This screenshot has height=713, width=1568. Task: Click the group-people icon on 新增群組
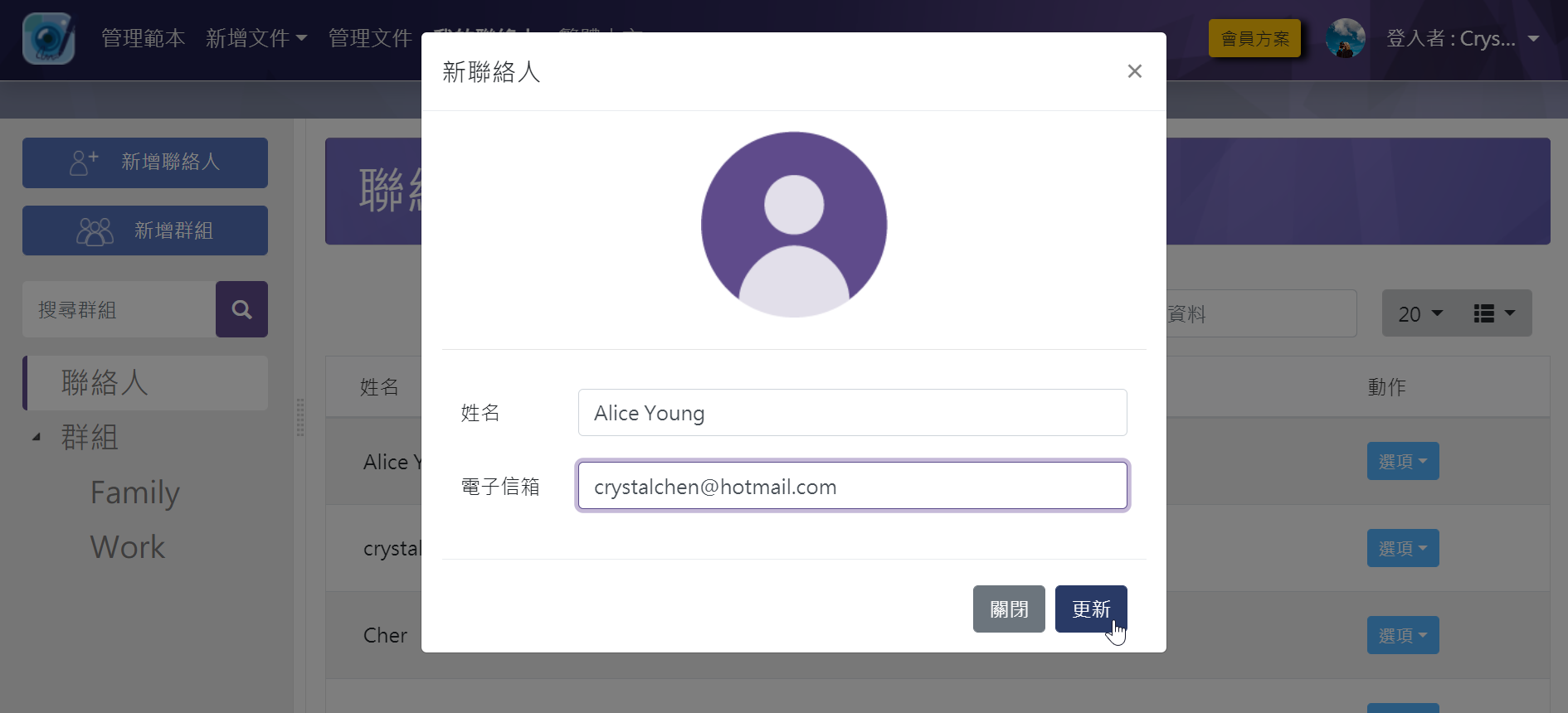point(95,231)
